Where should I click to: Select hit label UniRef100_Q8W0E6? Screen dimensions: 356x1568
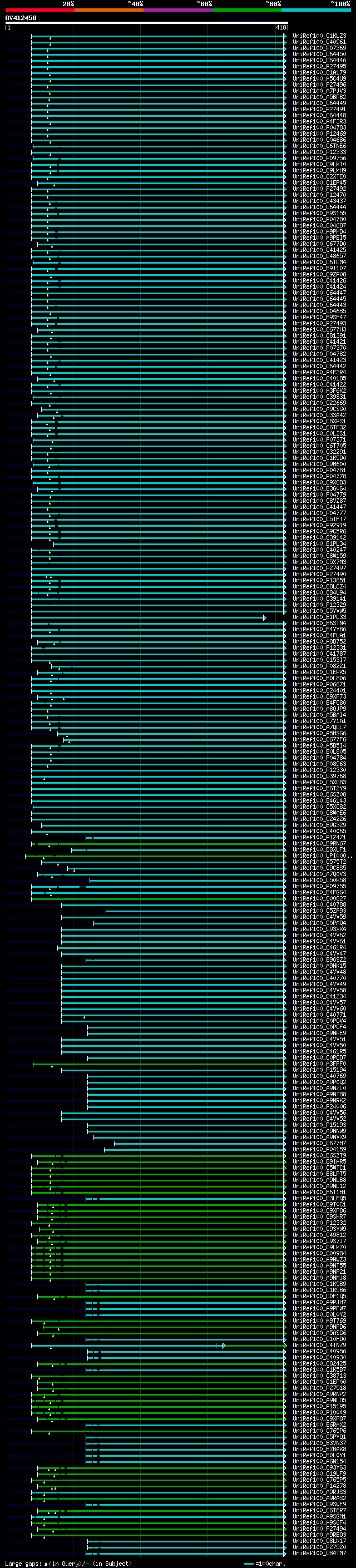click(x=319, y=813)
